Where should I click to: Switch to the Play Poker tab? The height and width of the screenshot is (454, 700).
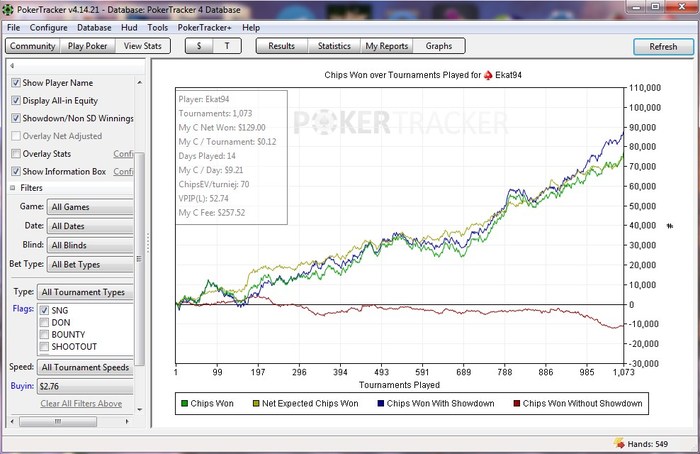[x=88, y=46]
